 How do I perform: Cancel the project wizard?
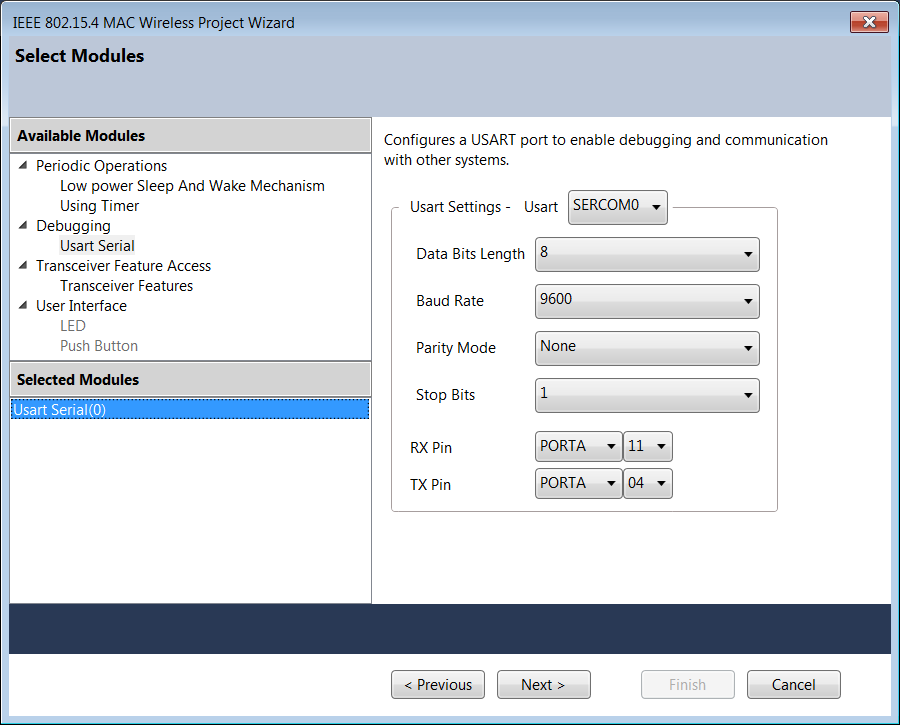pyautogui.click(x=794, y=684)
